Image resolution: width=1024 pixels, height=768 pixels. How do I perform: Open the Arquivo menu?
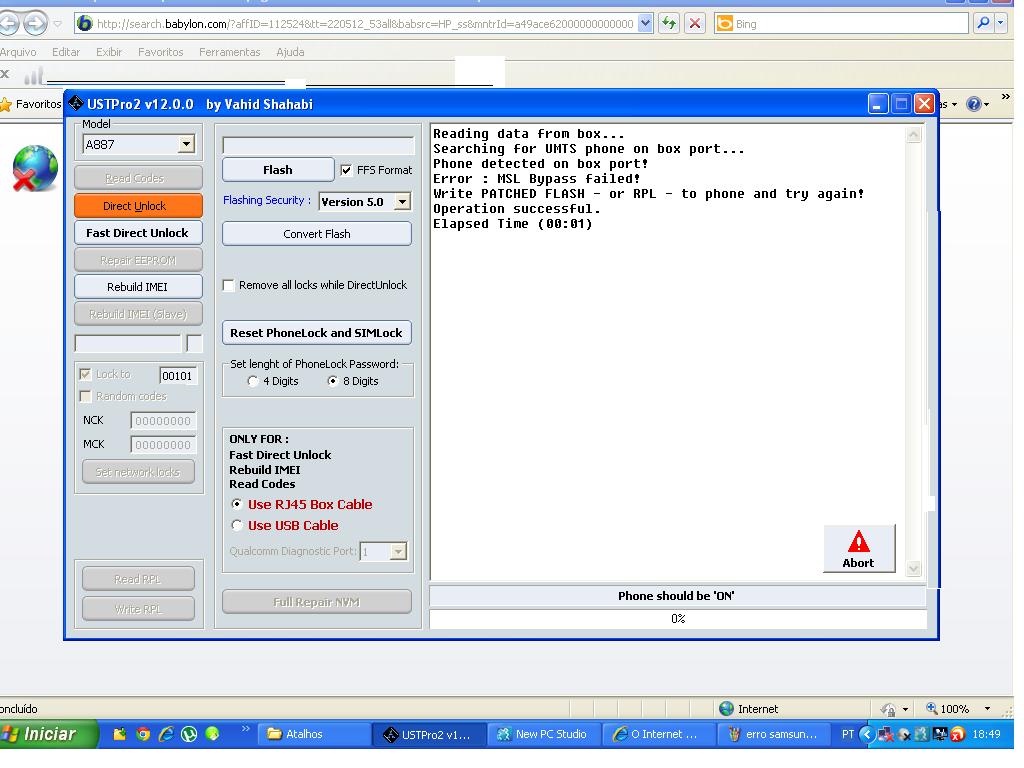click(x=18, y=52)
